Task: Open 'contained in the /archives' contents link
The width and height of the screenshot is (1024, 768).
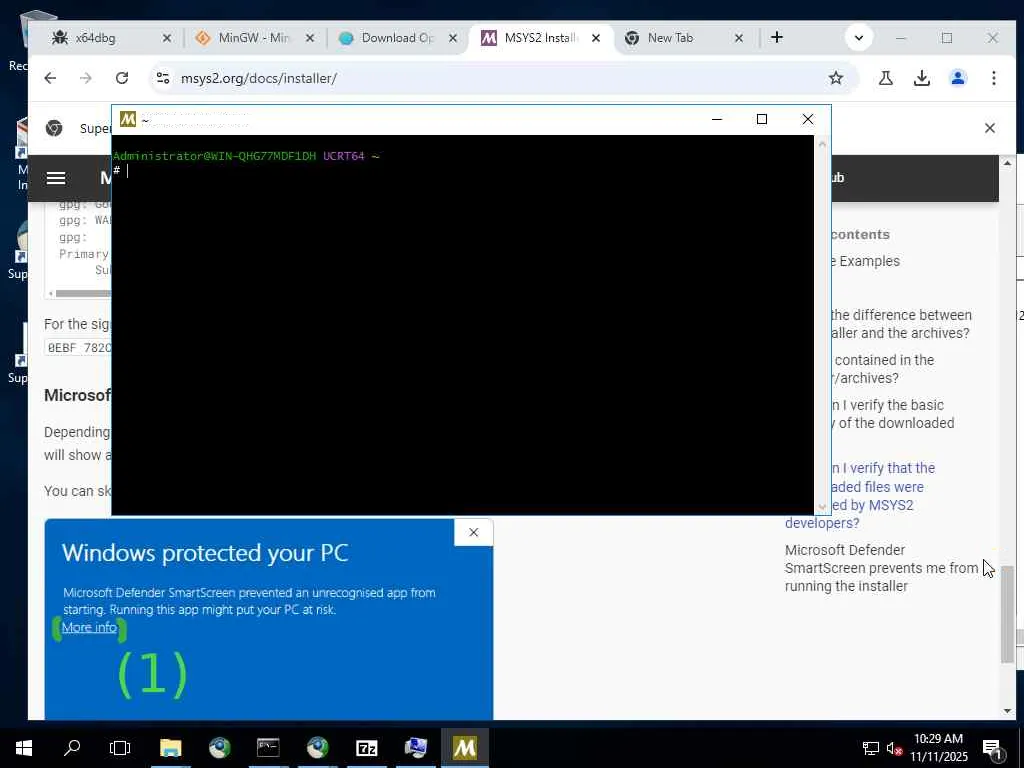Action: (x=882, y=369)
